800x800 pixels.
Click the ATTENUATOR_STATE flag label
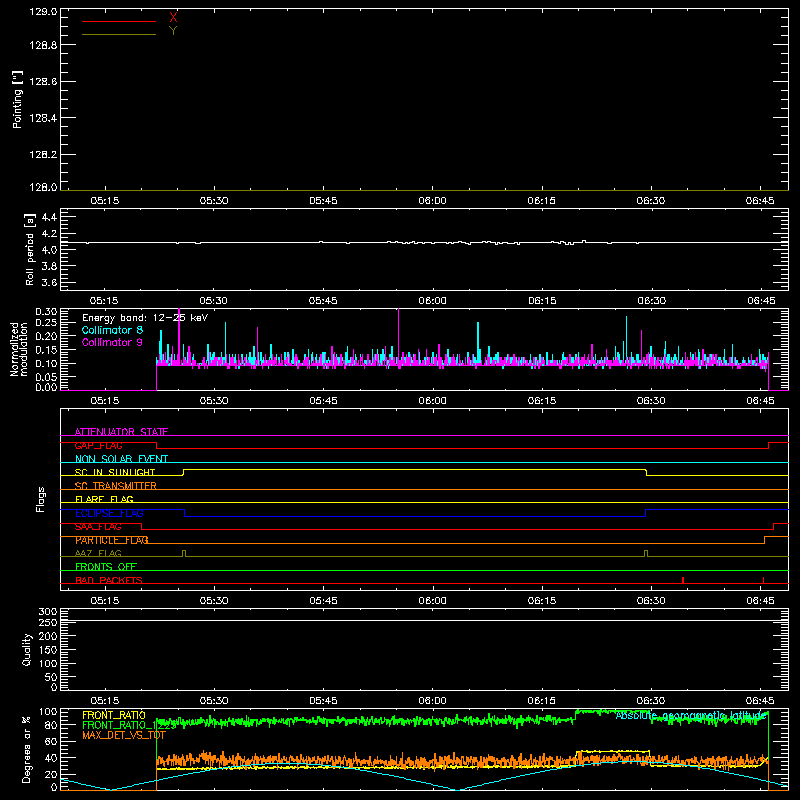coord(121,432)
